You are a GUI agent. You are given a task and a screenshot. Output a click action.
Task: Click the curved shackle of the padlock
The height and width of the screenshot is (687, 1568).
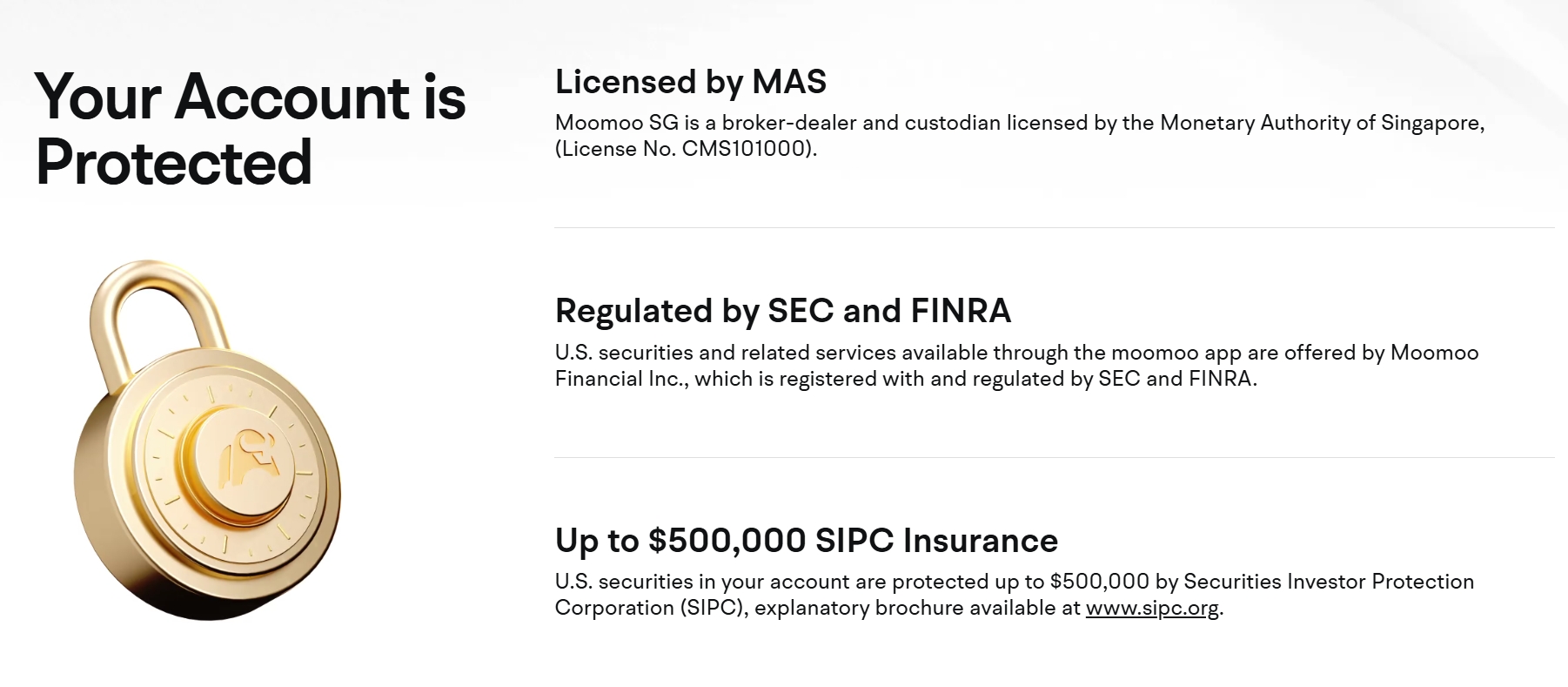pos(157,296)
